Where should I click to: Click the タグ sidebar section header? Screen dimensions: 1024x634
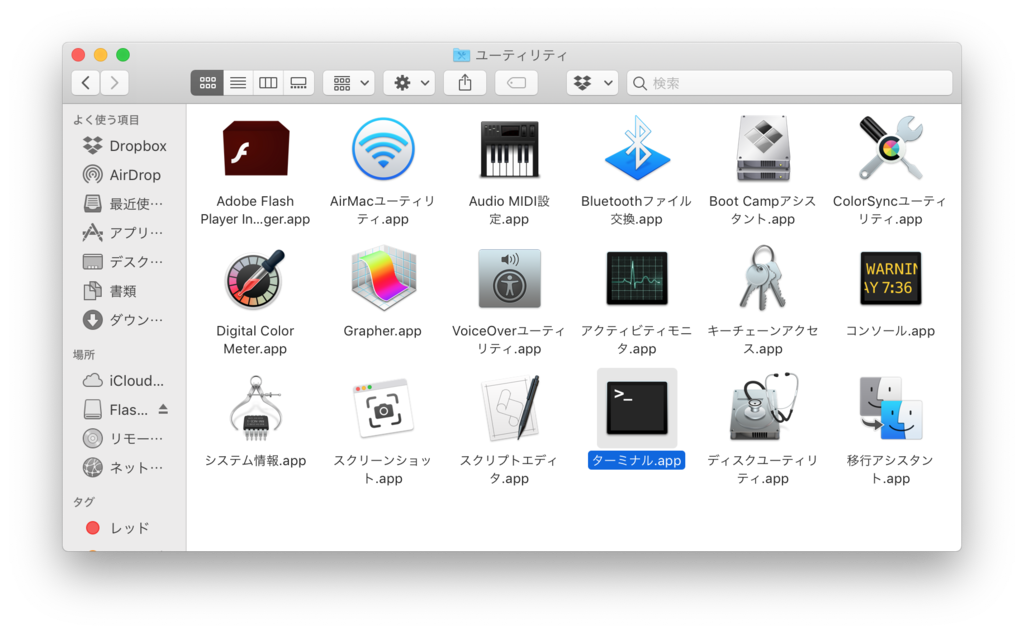tap(84, 501)
